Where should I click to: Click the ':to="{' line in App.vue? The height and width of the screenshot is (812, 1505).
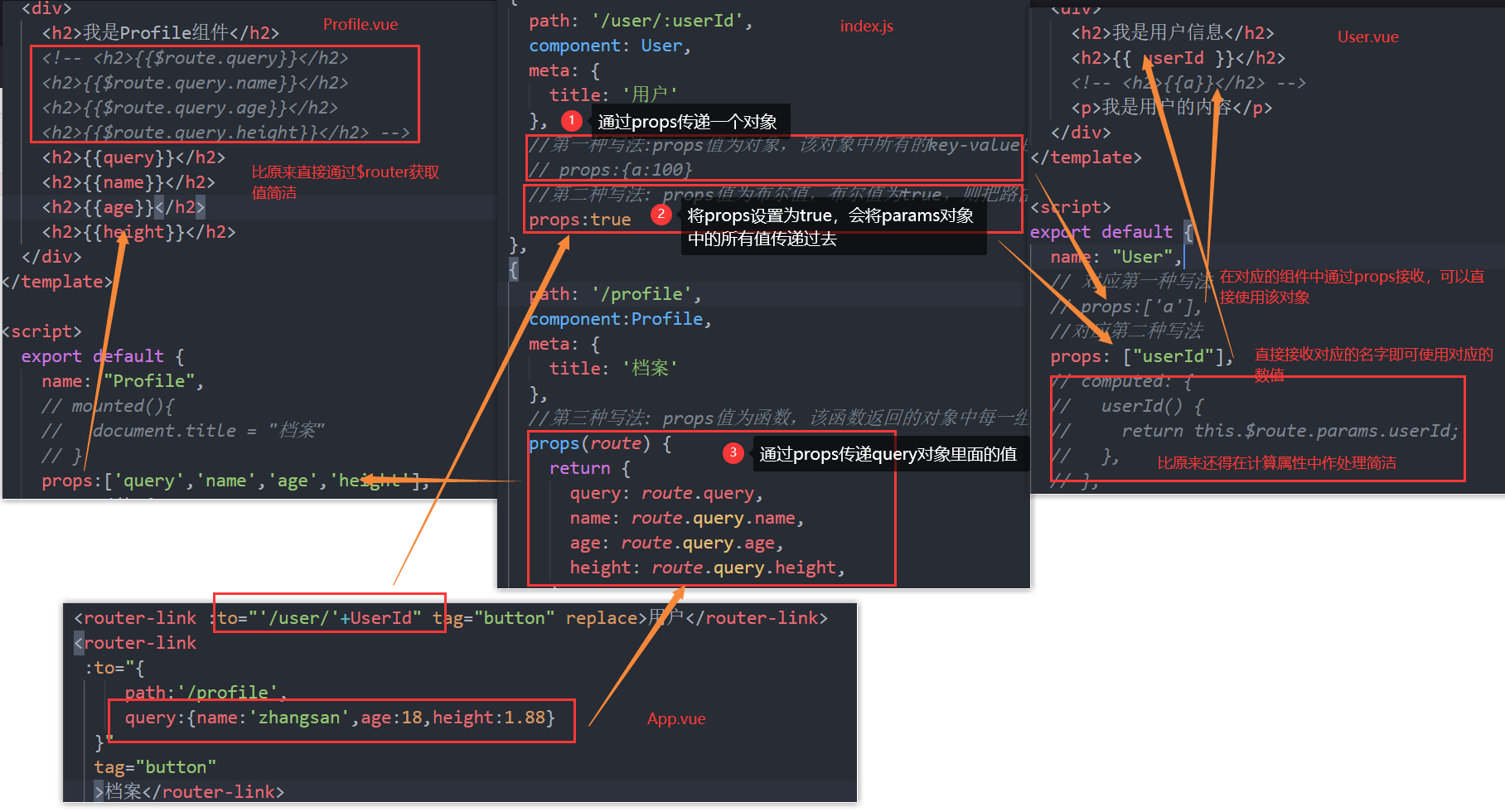pyautogui.click(x=114, y=668)
